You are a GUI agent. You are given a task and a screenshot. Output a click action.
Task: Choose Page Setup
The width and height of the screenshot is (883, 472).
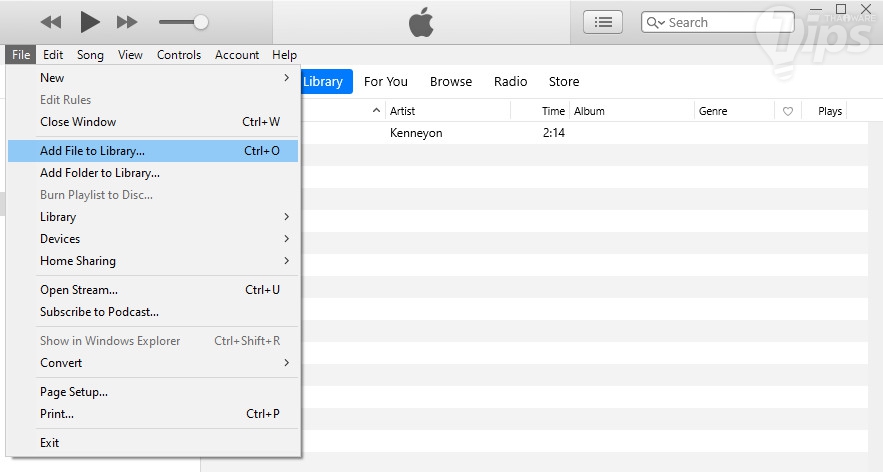click(153, 392)
